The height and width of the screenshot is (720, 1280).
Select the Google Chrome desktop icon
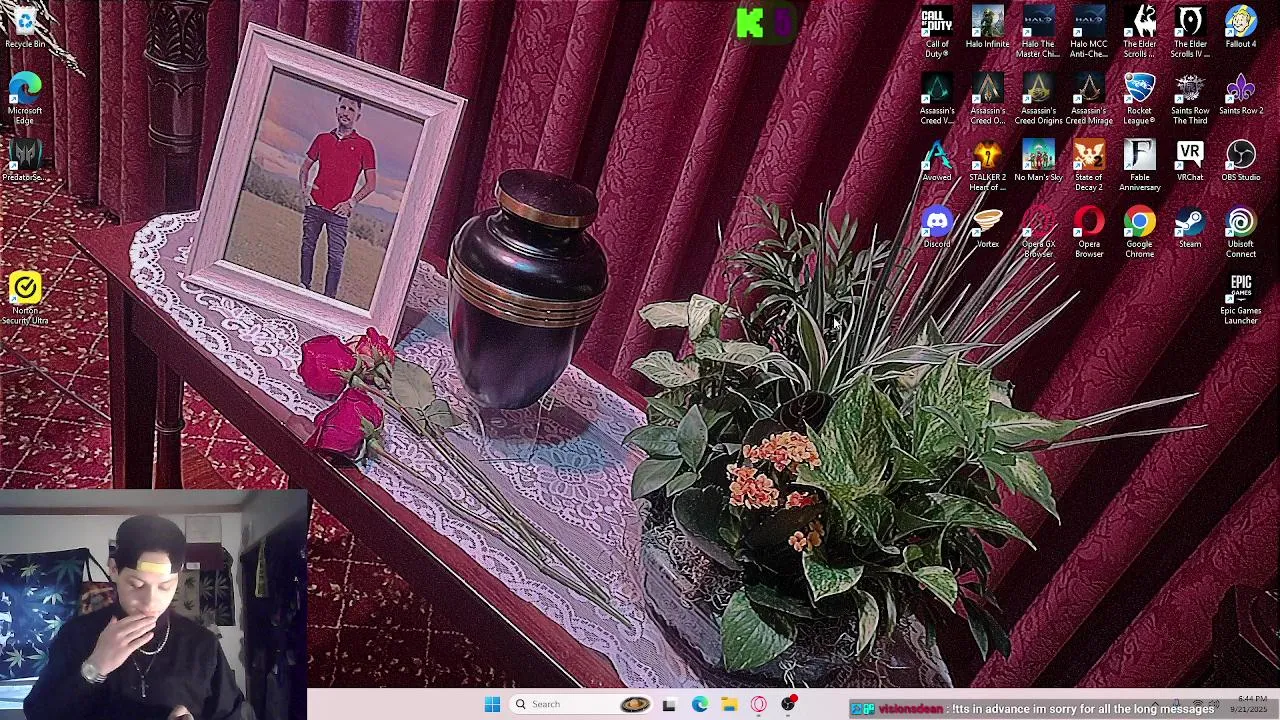[x=1140, y=233]
